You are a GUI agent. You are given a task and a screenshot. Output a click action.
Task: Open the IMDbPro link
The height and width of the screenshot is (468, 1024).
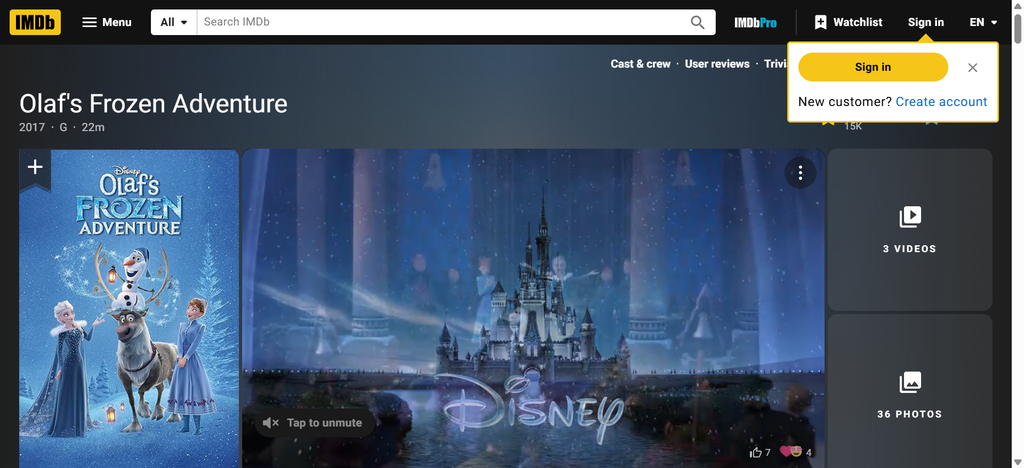click(756, 22)
